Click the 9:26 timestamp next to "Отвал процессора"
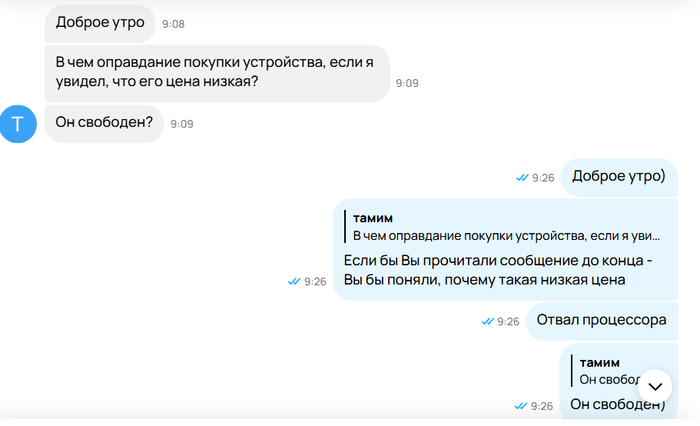 [509, 322]
